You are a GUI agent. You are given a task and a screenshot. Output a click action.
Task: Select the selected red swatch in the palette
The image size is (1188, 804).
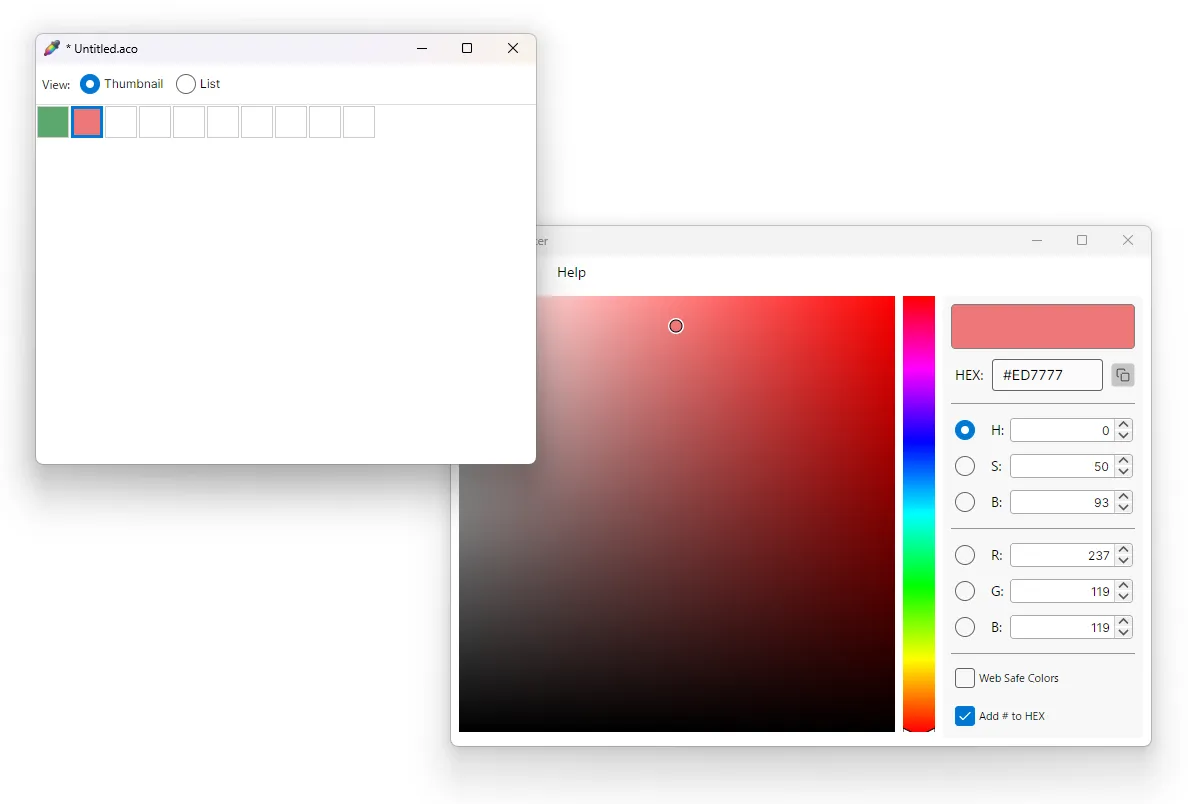coord(86,121)
